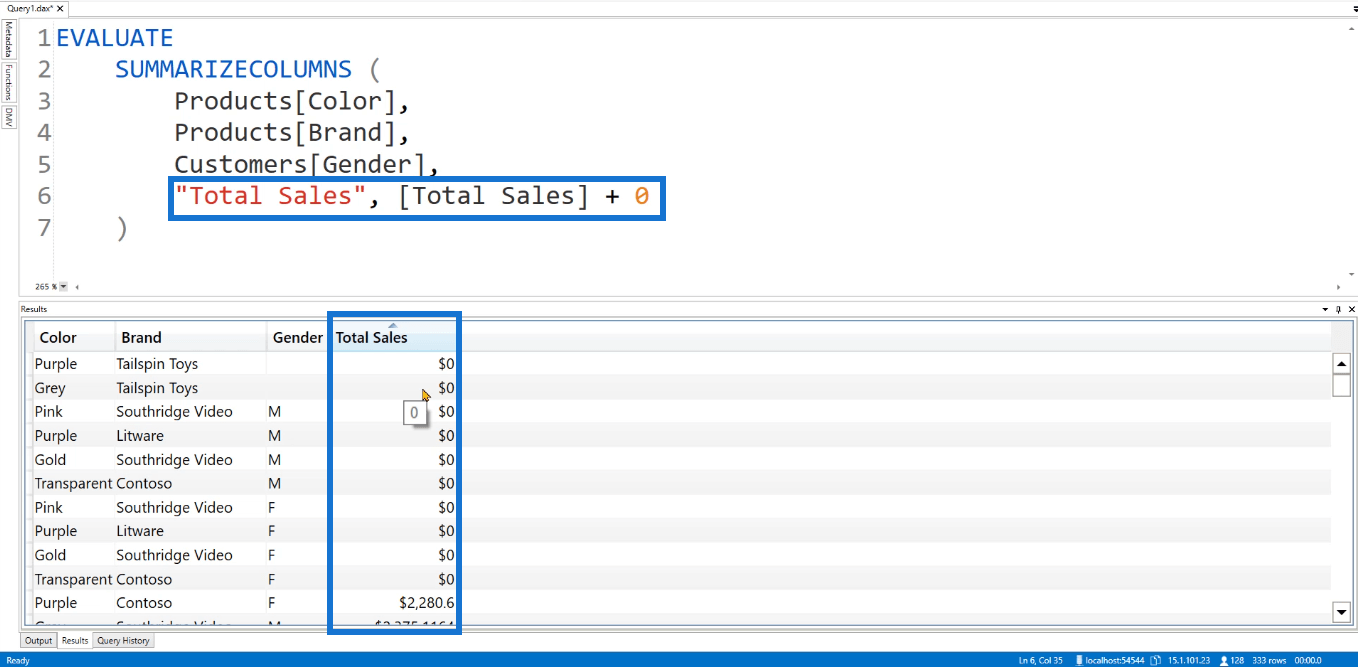Click SUMMARIZECOLUMNS on line 2
The width and height of the screenshot is (1358, 667).
click(234, 69)
